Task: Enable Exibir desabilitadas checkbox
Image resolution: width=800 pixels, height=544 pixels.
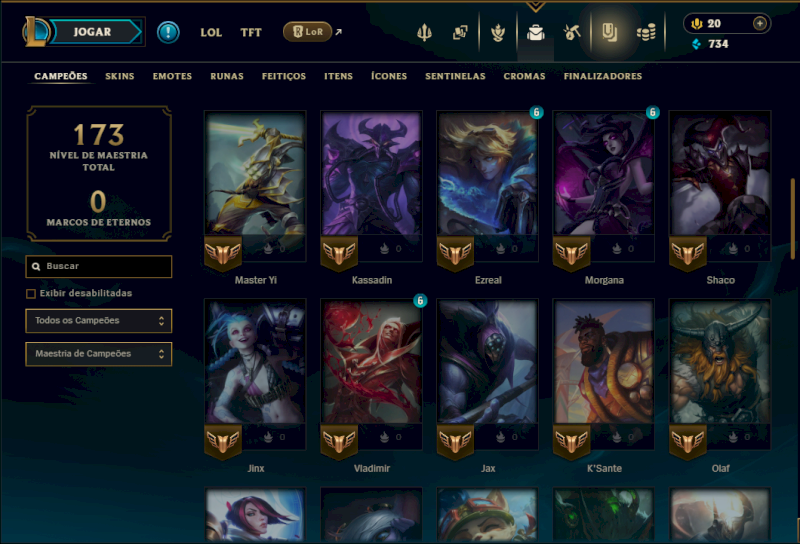Action: pyautogui.click(x=31, y=293)
